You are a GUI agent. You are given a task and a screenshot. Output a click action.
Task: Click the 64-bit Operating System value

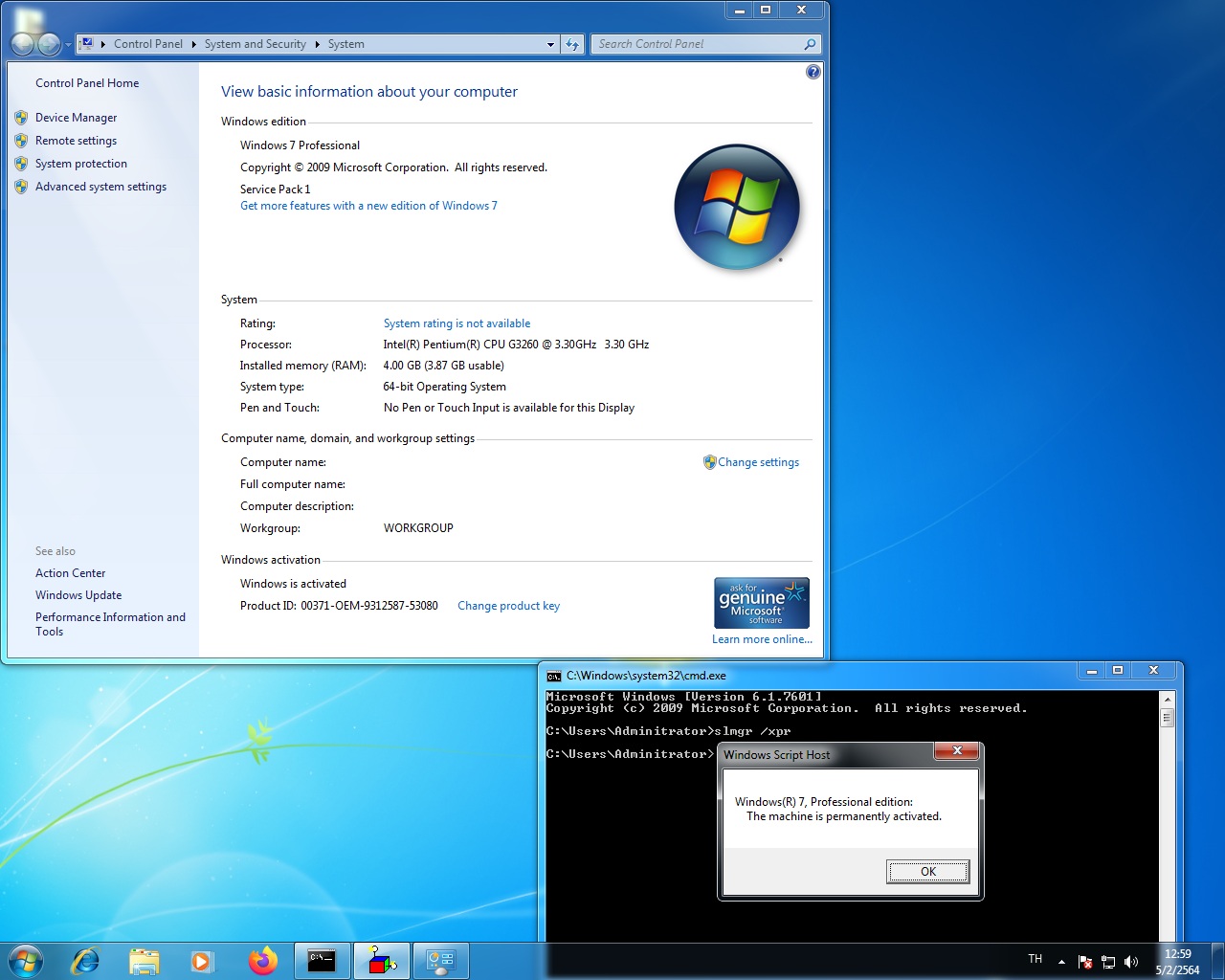tap(445, 387)
